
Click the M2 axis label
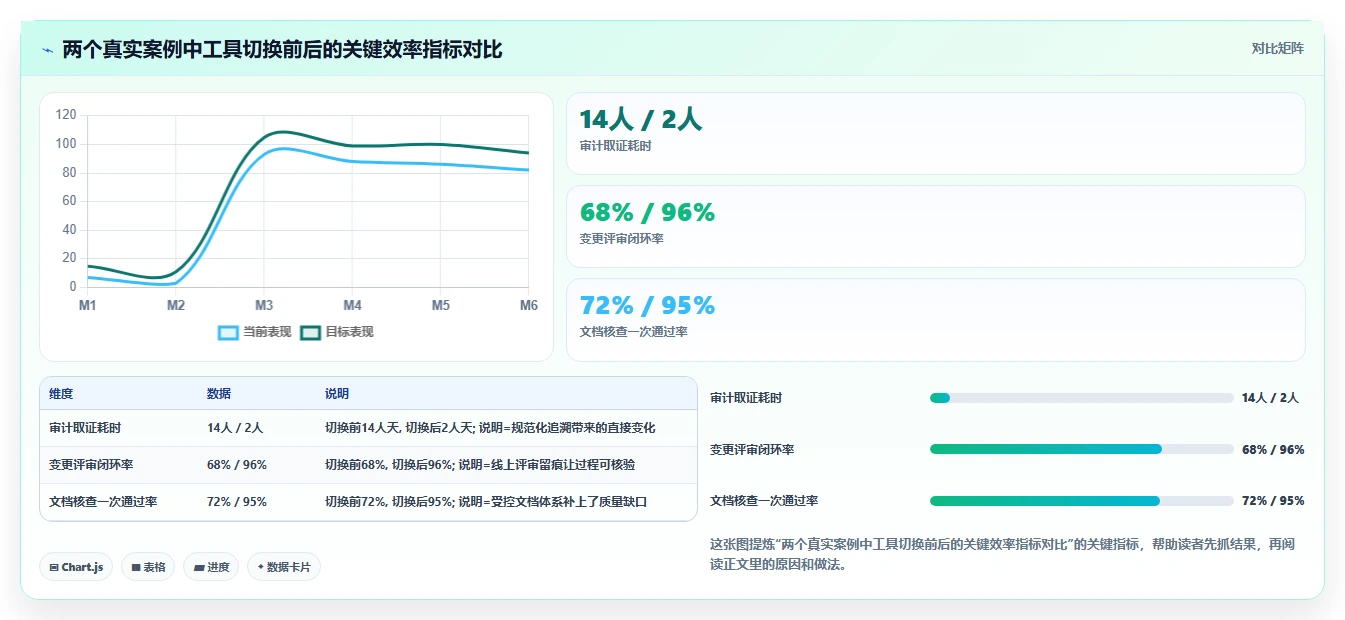(x=176, y=305)
